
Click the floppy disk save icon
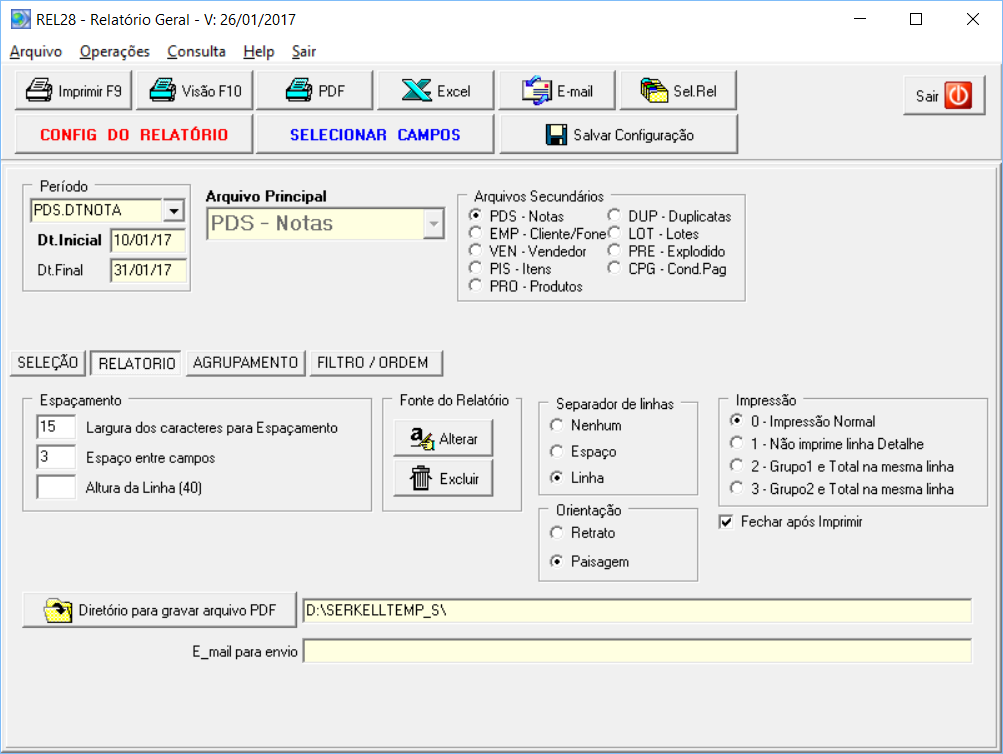(x=556, y=135)
